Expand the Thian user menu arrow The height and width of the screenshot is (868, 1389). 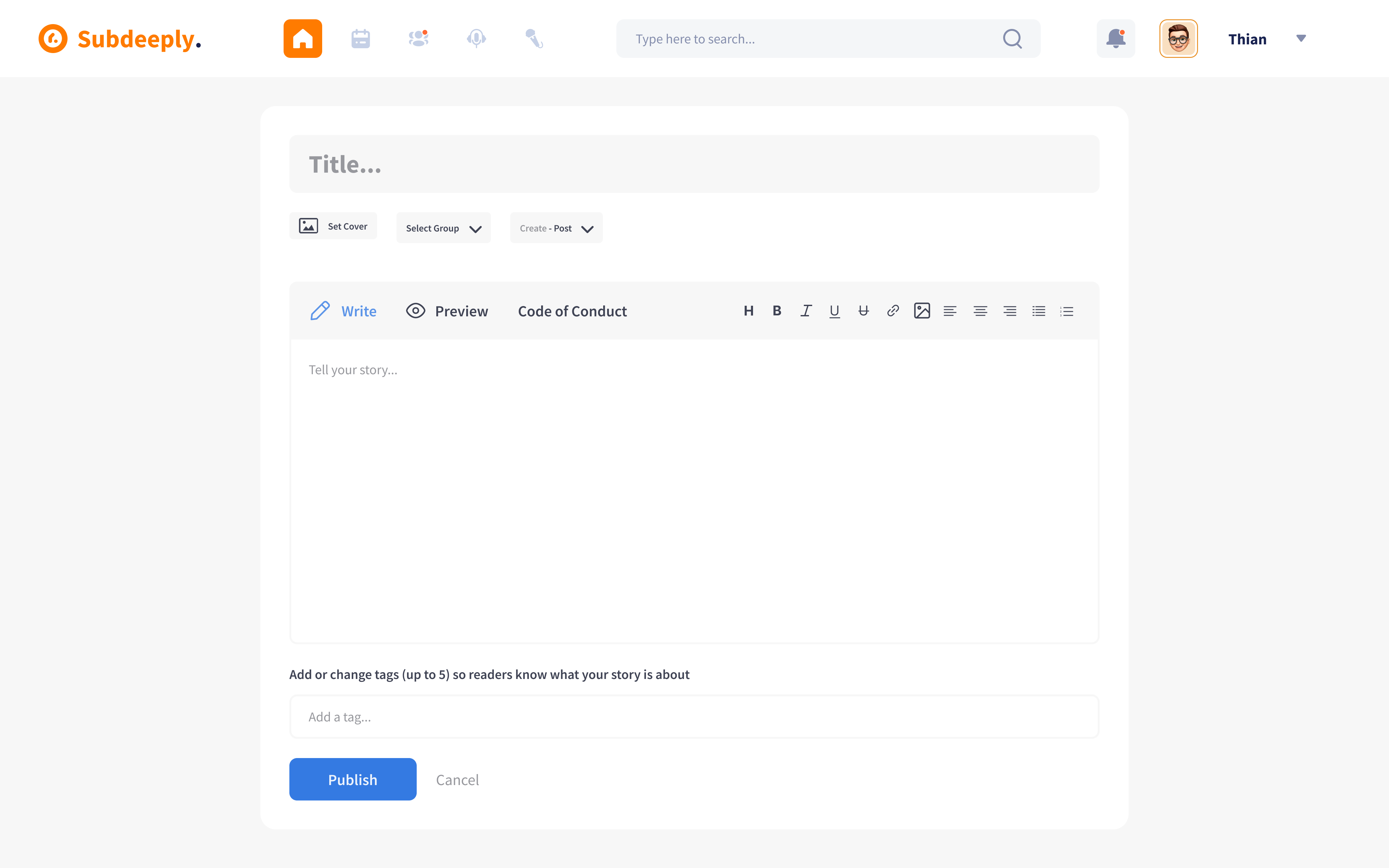(1301, 39)
